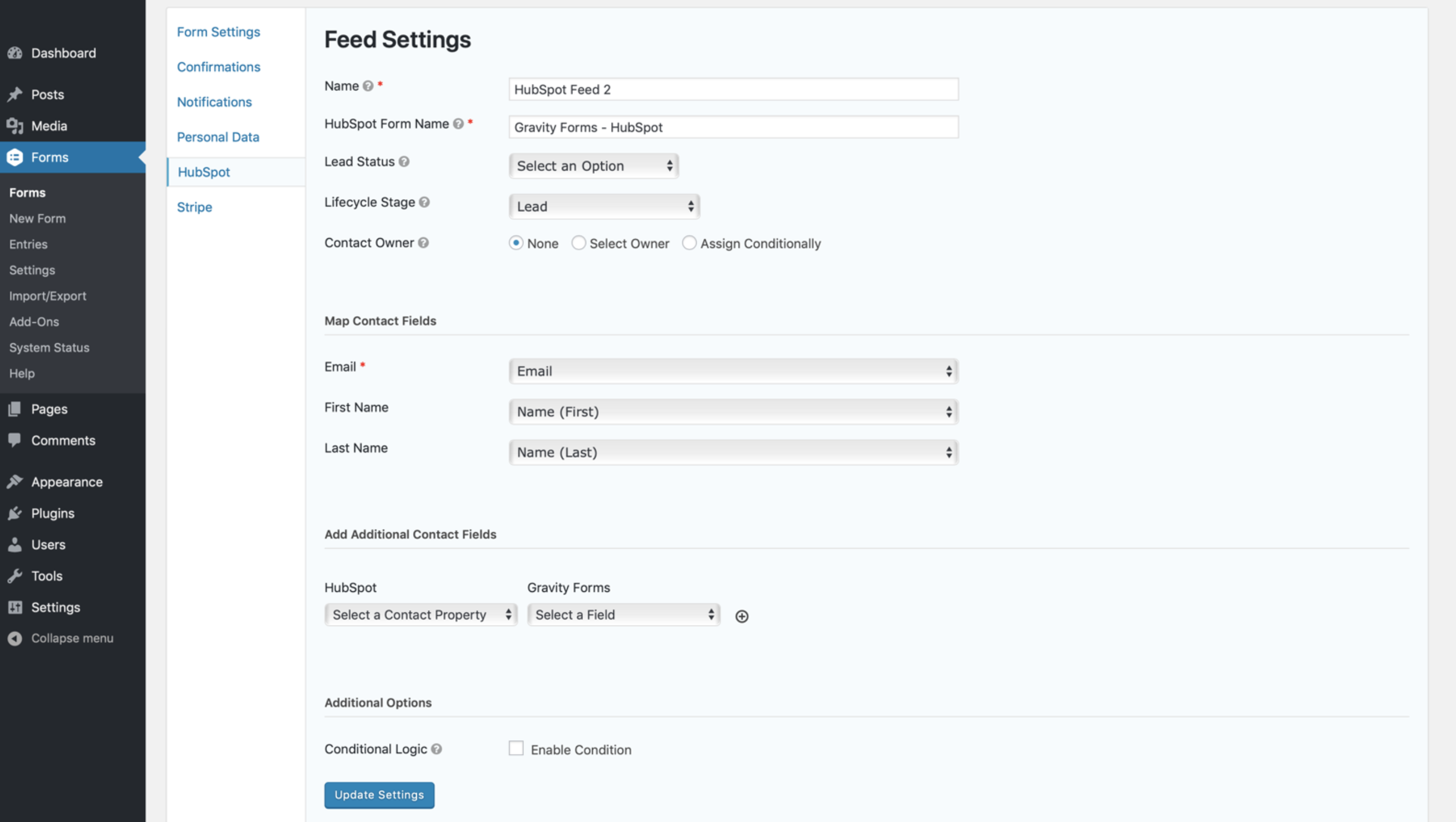Image resolution: width=1456 pixels, height=822 pixels.
Task: Click the Collapse menu arrow icon
Action: (x=15, y=638)
